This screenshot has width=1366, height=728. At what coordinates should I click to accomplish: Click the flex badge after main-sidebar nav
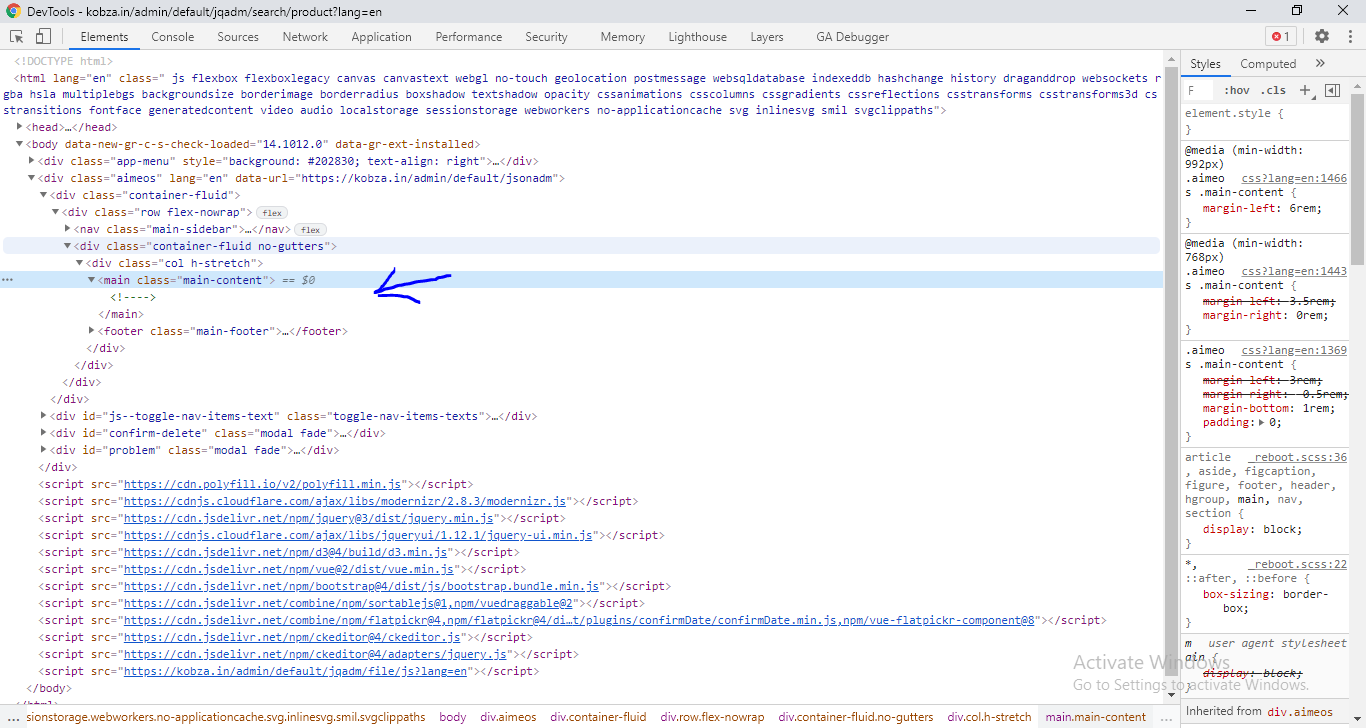(x=310, y=229)
